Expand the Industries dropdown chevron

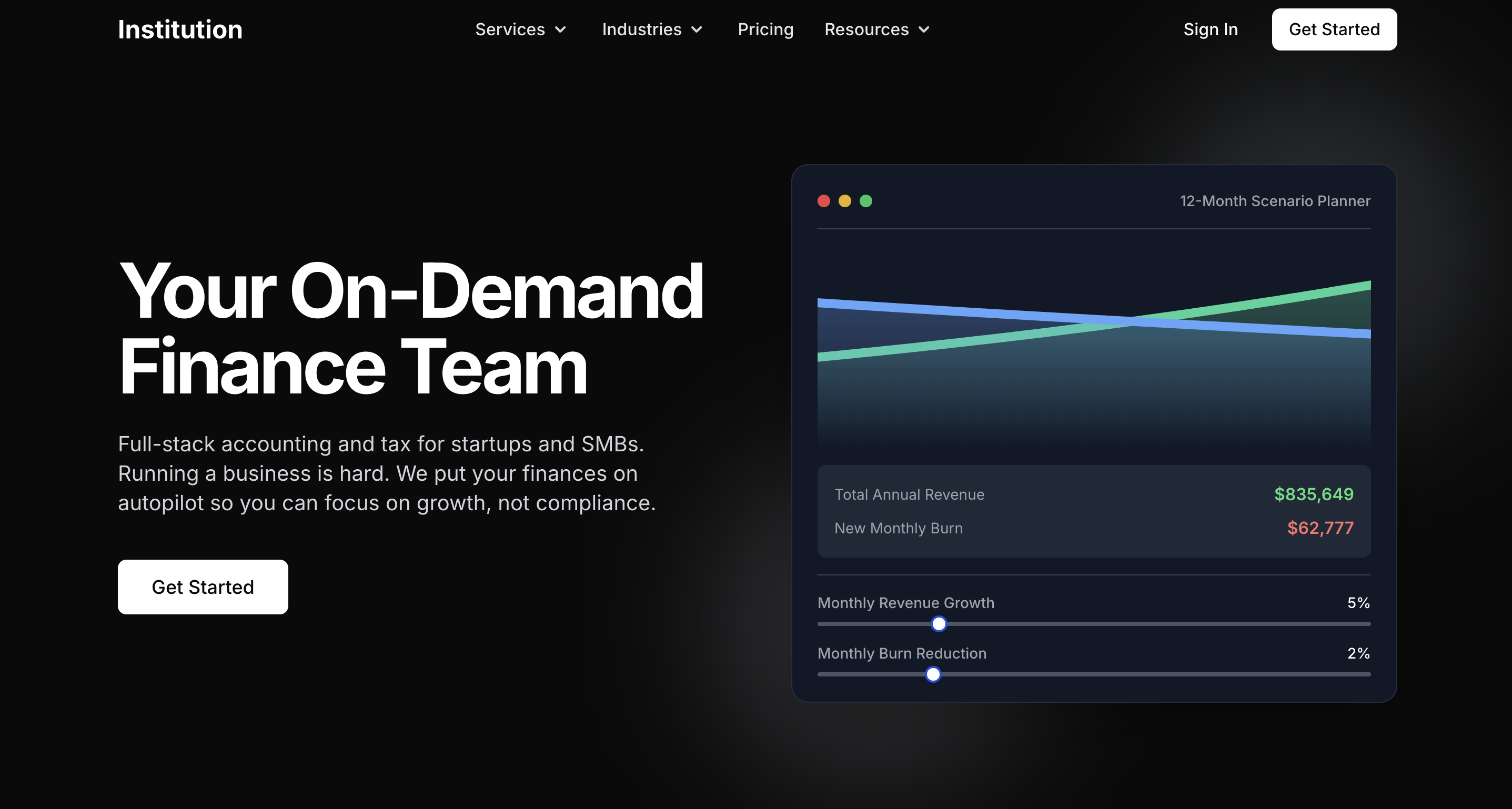point(697,30)
